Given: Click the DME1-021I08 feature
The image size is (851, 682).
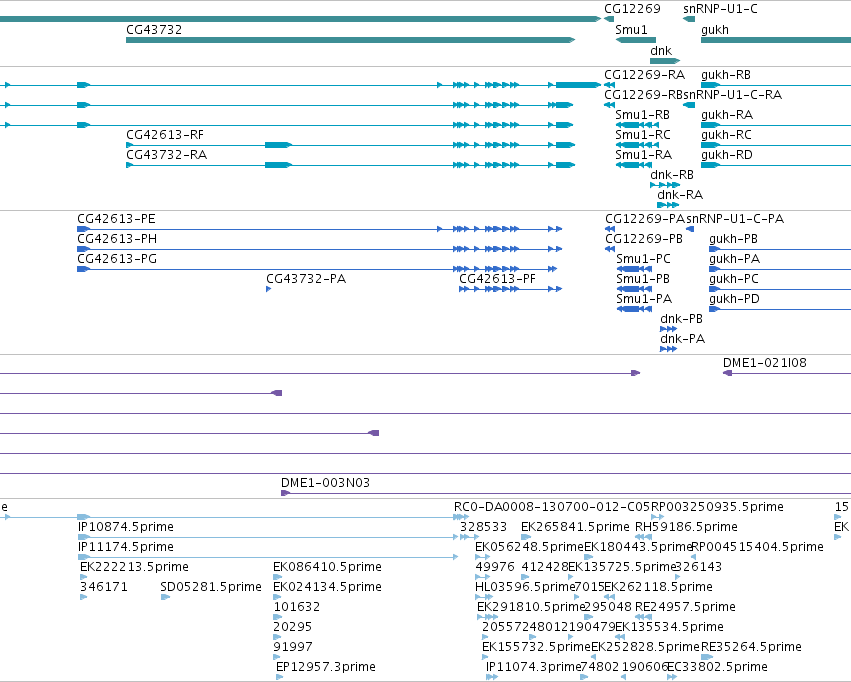Looking at the screenshot, I should pos(787,373).
